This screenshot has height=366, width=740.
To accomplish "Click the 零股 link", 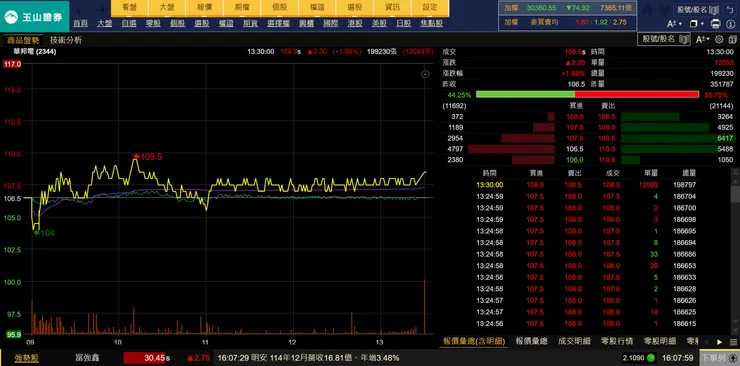I will coord(153,24).
